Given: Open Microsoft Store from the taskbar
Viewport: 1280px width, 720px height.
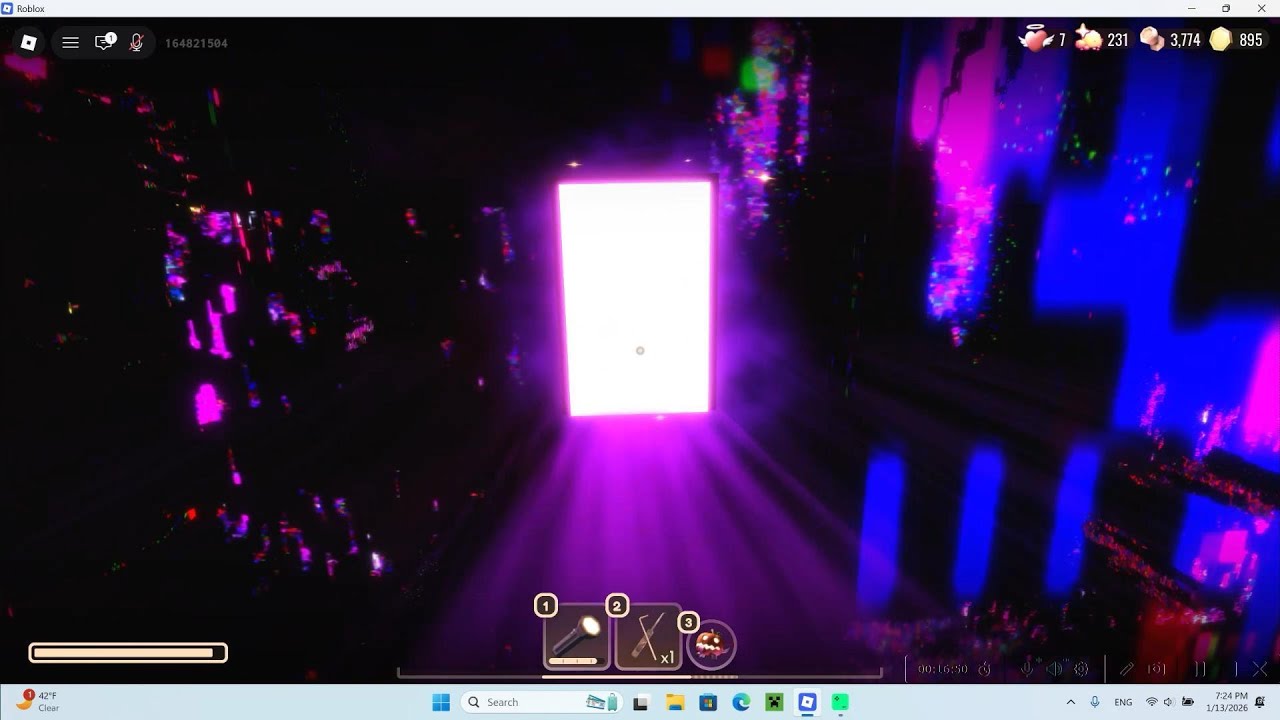Looking at the screenshot, I should click(708, 702).
